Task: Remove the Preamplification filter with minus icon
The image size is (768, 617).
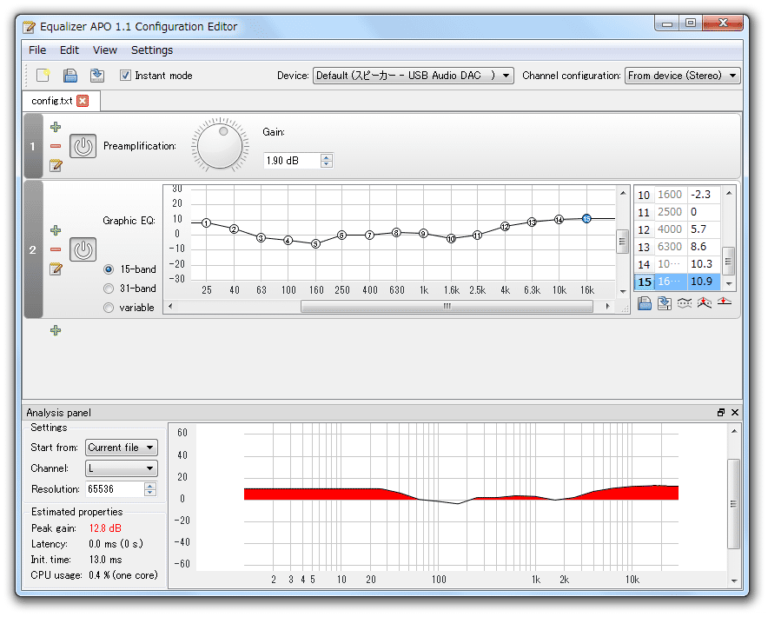Action: pyautogui.click(x=55, y=146)
